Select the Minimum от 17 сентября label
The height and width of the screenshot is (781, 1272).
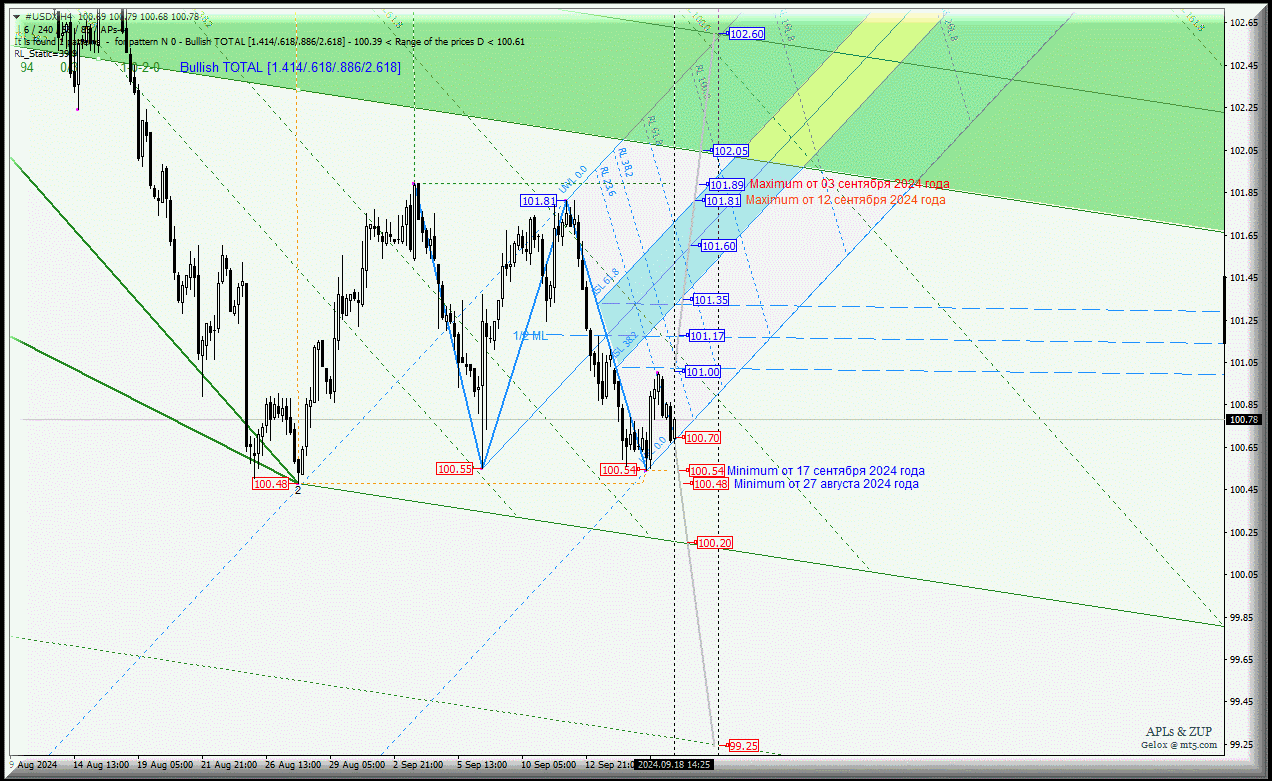pyautogui.click(x=825, y=471)
